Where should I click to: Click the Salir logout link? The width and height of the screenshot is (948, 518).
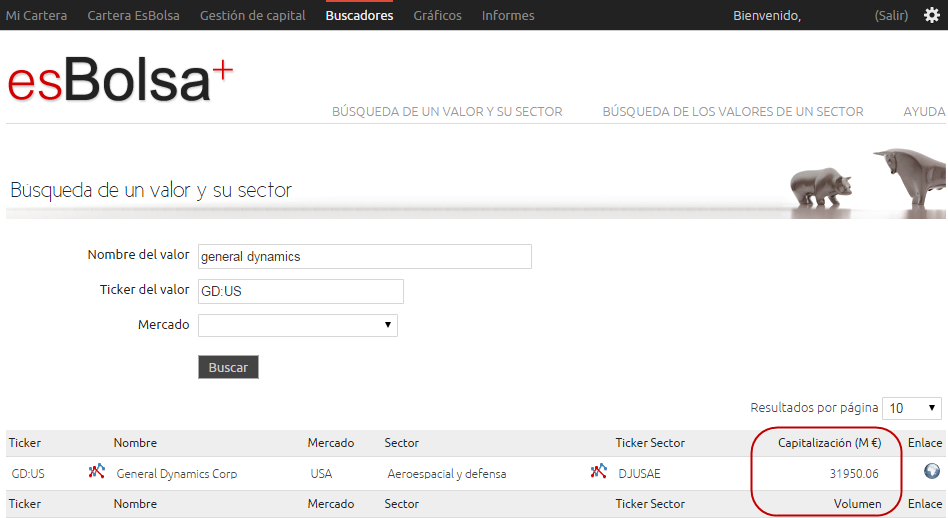coord(891,15)
